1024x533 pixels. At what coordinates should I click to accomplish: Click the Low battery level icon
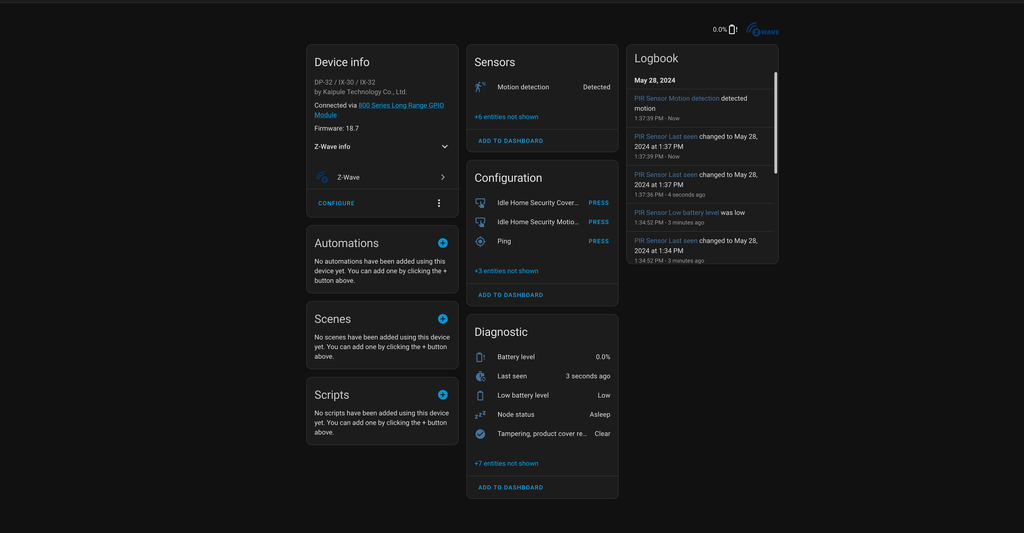pos(480,395)
